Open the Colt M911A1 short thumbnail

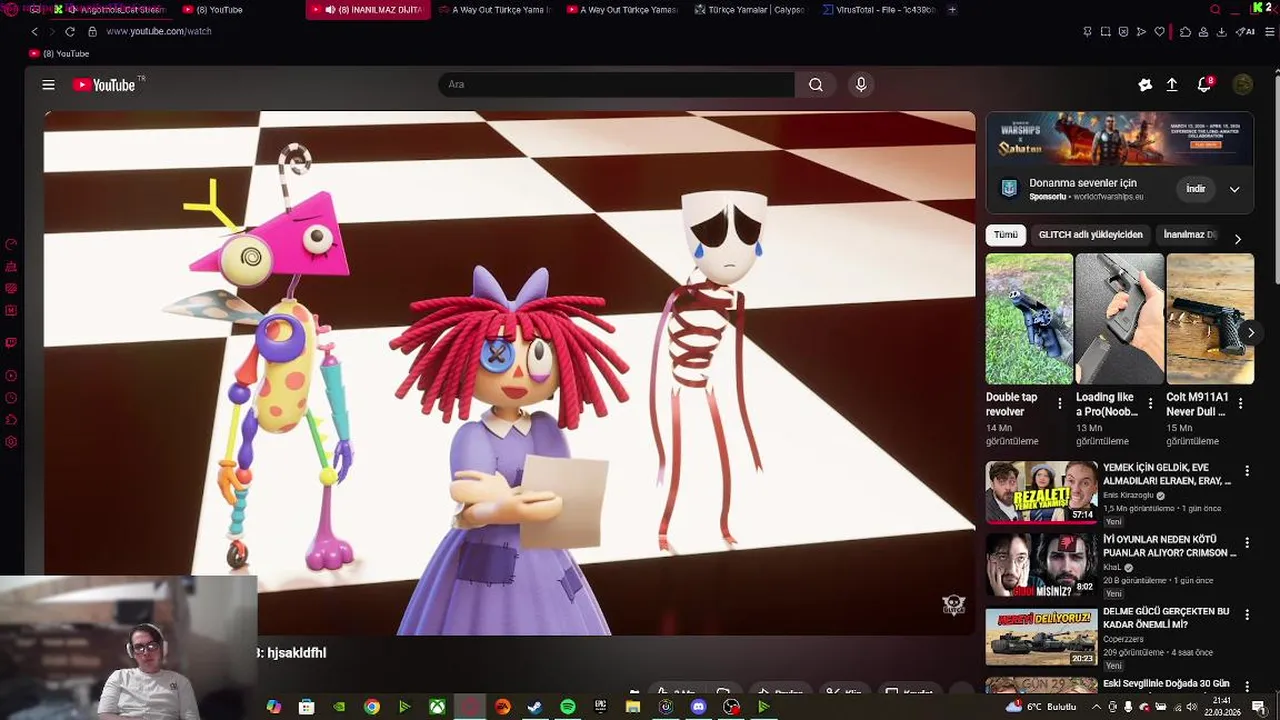point(1210,319)
